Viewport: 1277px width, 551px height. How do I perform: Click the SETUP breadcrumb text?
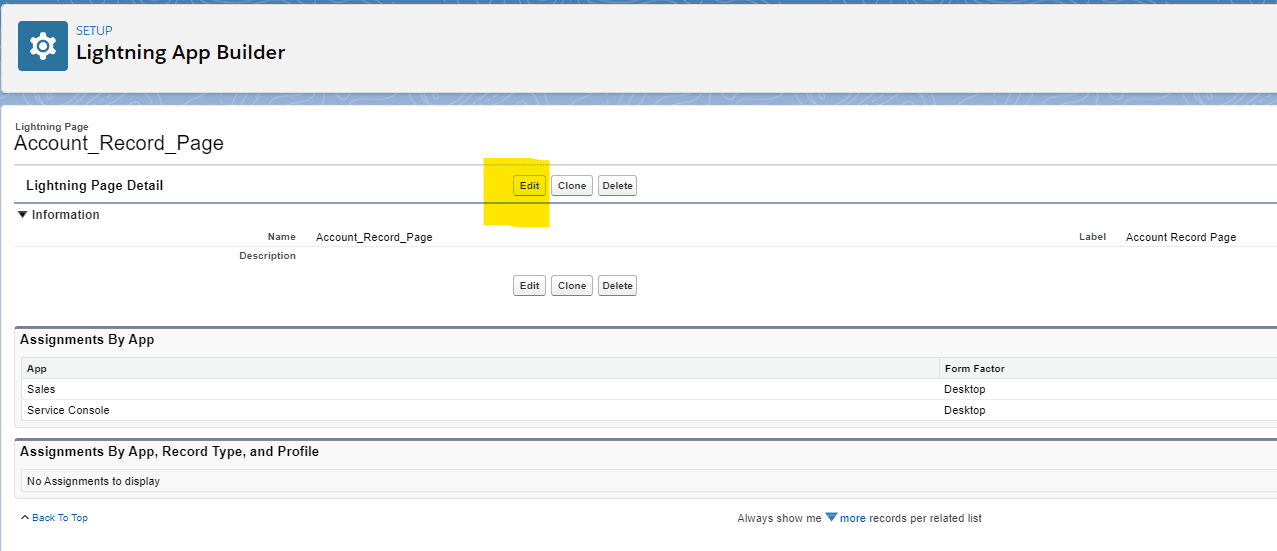(x=94, y=31)
